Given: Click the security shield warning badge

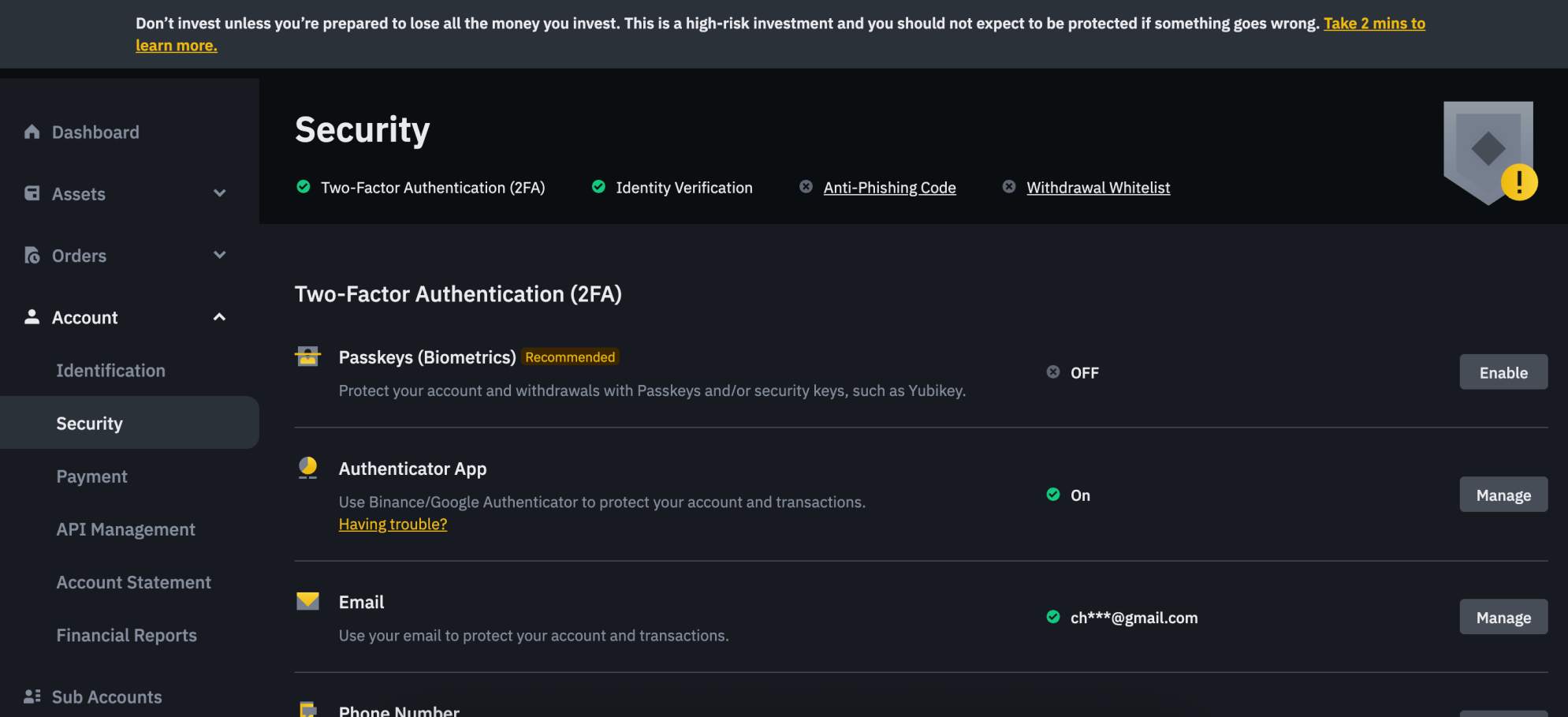Looking at the screenshot, I should point(1490,152).
